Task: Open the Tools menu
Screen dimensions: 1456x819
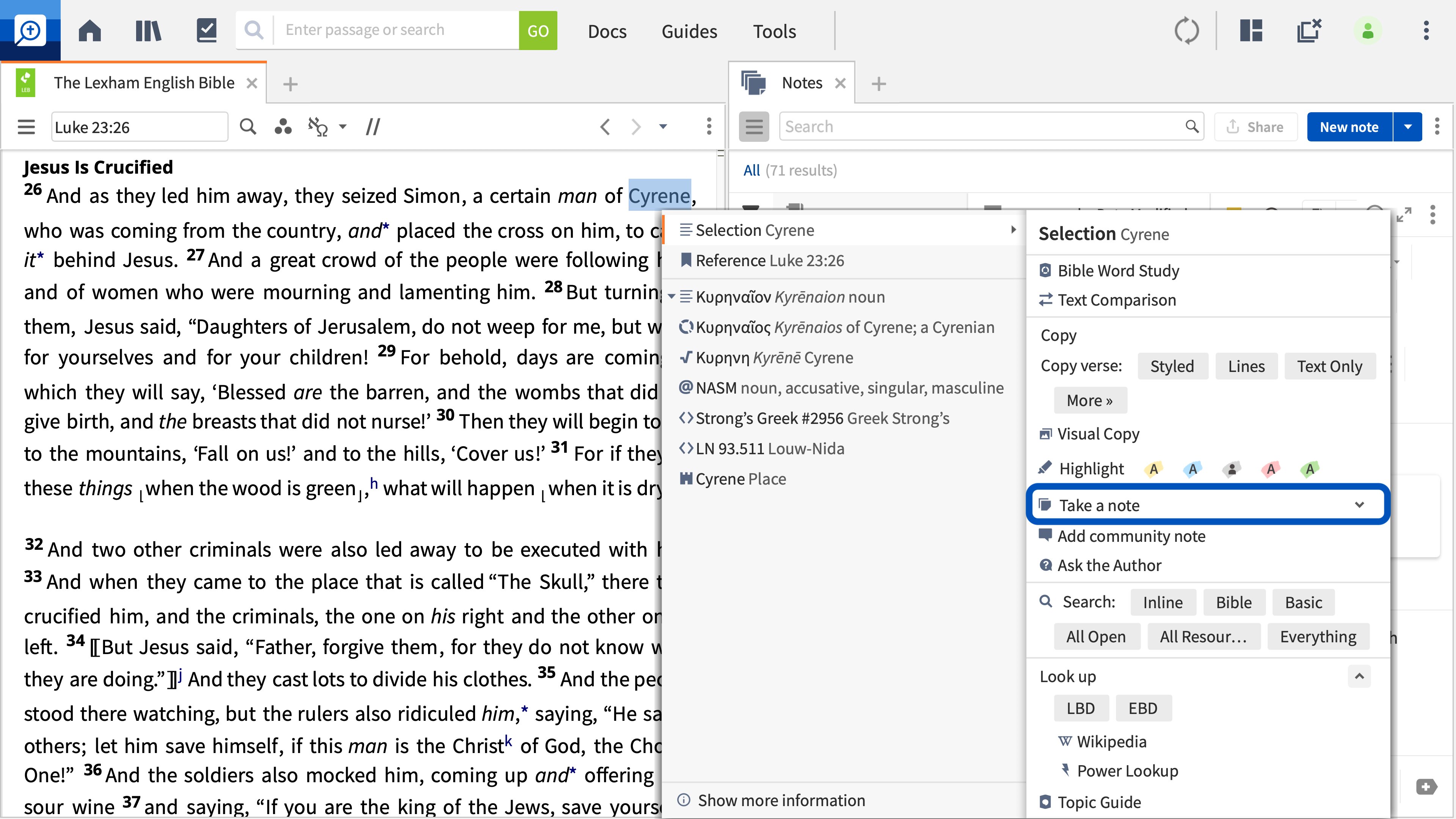Action: [x=774, y=31]
